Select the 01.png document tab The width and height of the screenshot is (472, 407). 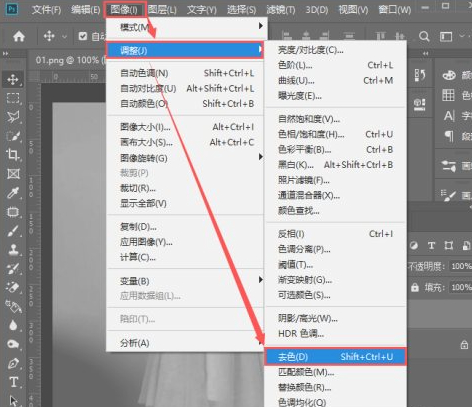(x=68, y=60)
